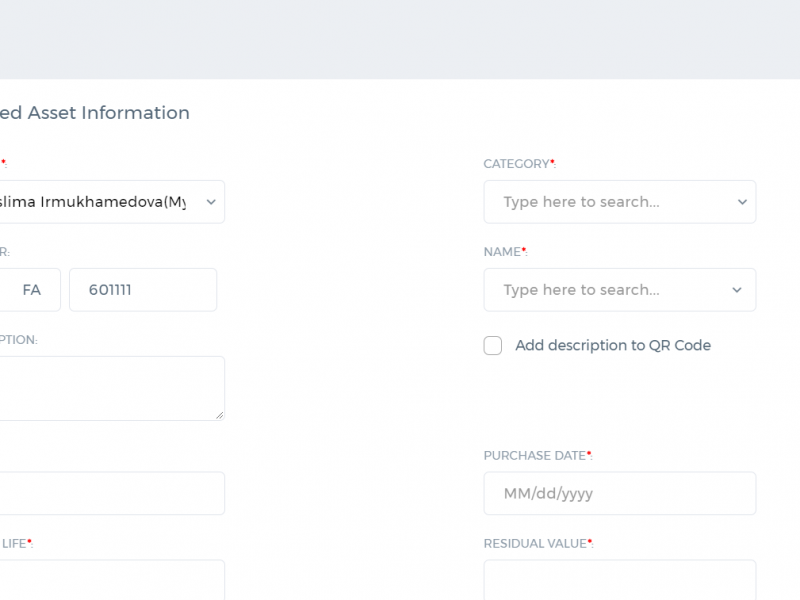Tick the Add description to QR Code checkbox
Screen dimensions: 800x600
point(493,345)
